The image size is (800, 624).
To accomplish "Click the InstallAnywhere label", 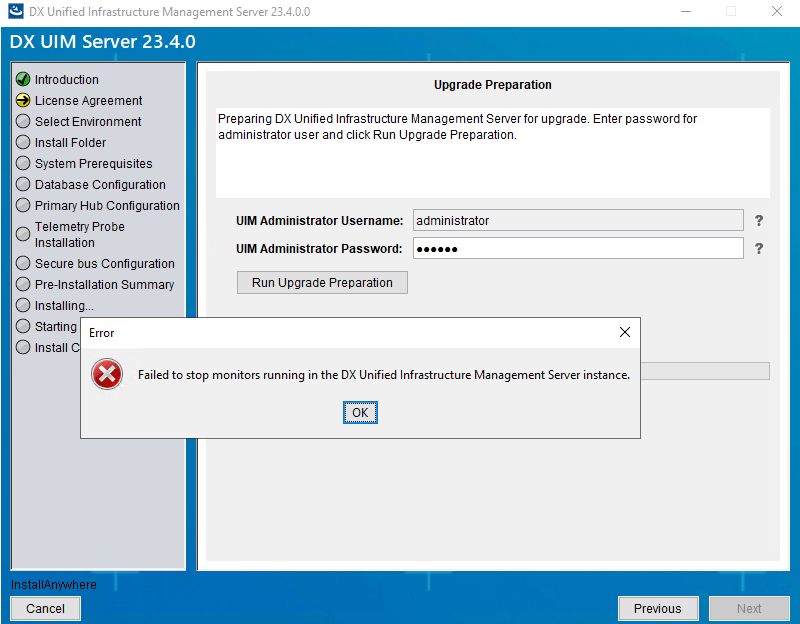I will tap(54, 585).
